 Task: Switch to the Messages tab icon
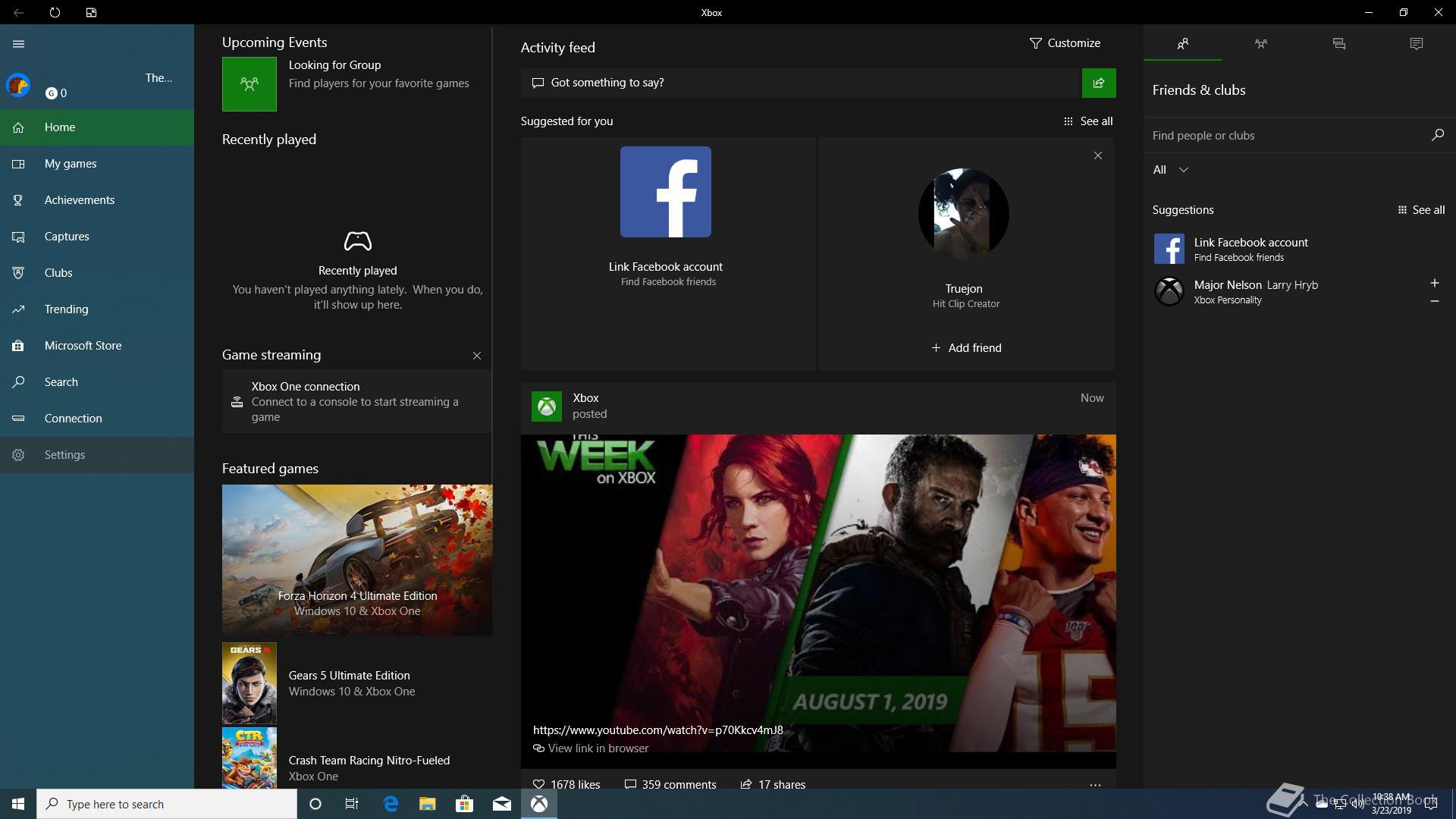point(1338,44)
